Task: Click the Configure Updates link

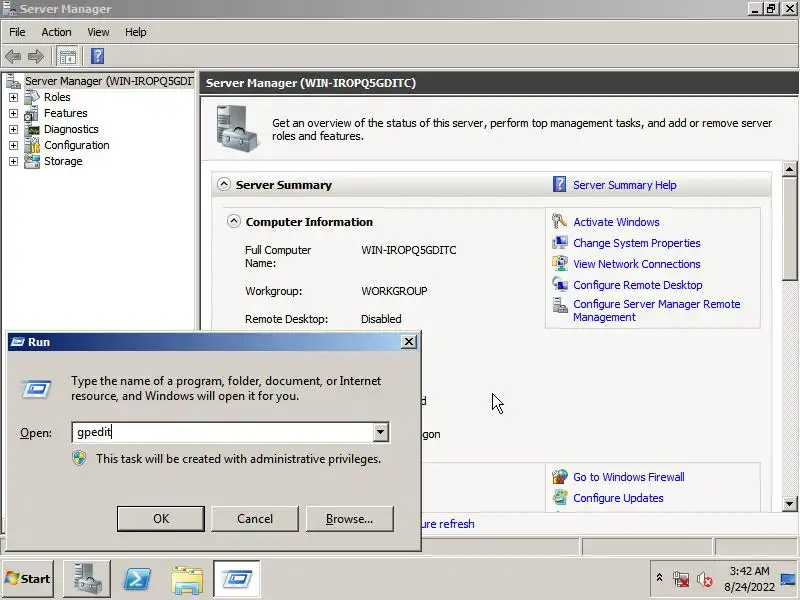Action: [x=618, y=498]
